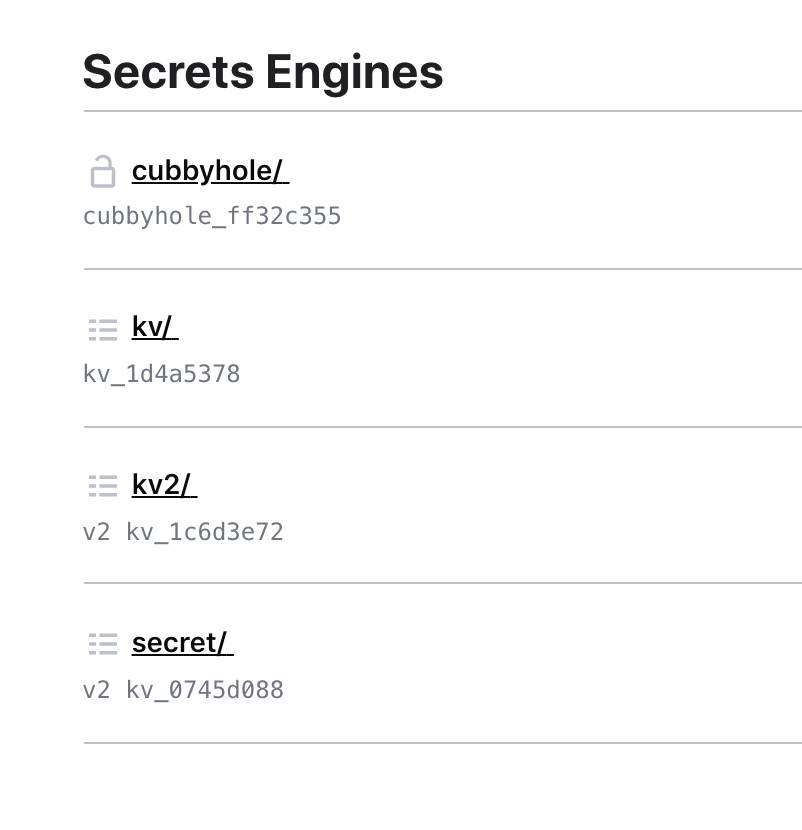802x830 pixels.
Task: Click the list icon beside kv2/
Action: (103, 486)
